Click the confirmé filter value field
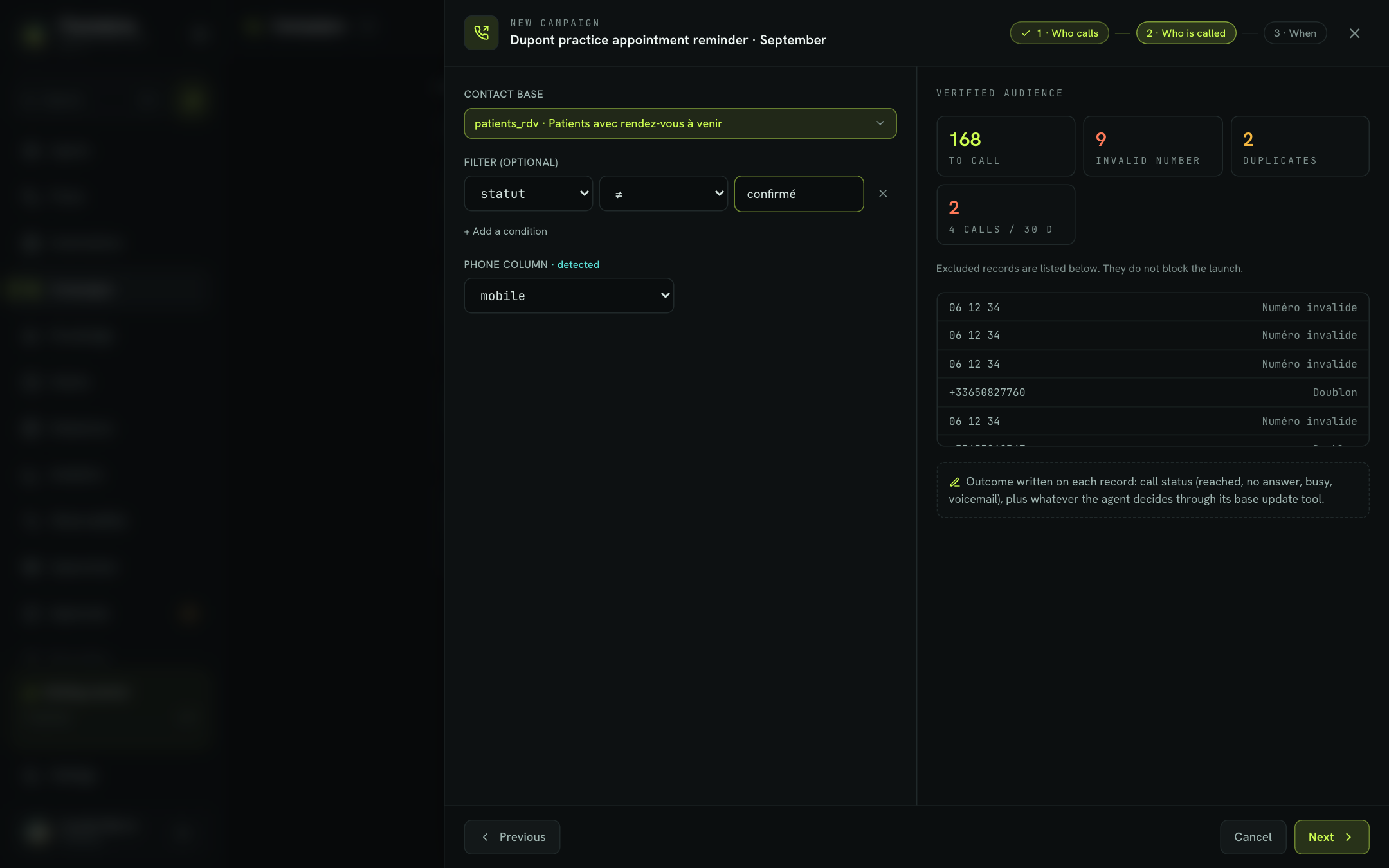1389x868 pixels. [x=799, y=194]
